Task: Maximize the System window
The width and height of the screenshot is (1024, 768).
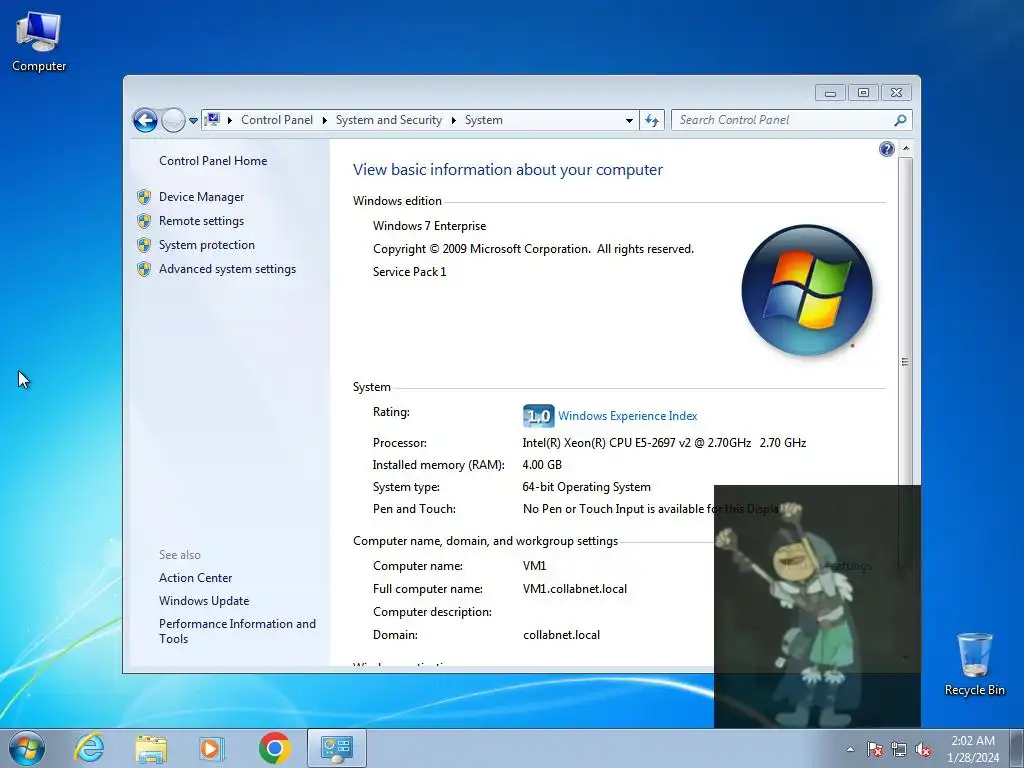Action: (863, 93)
